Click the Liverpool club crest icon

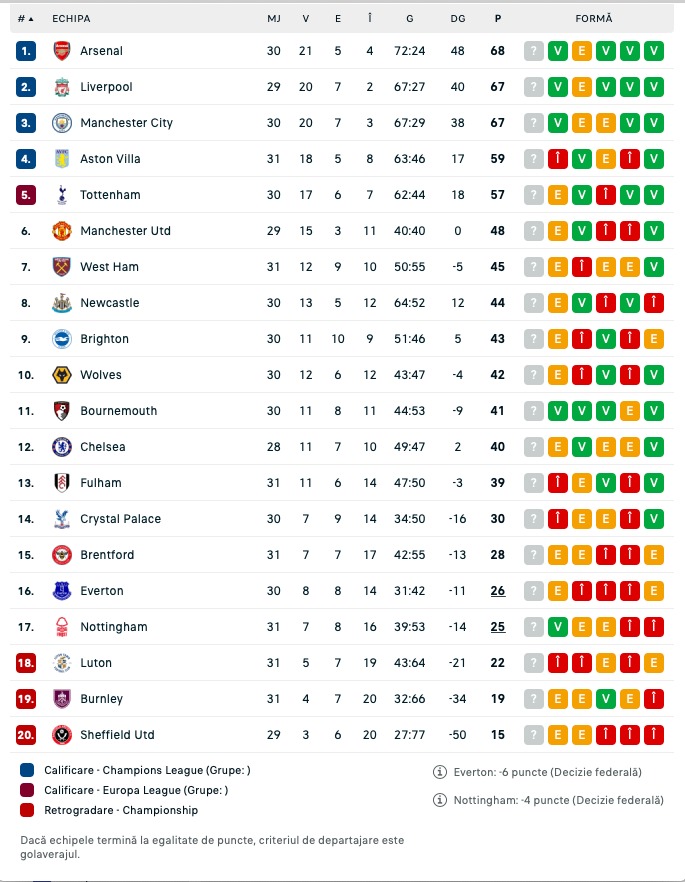pyautogui.click(x=62, y=87)
